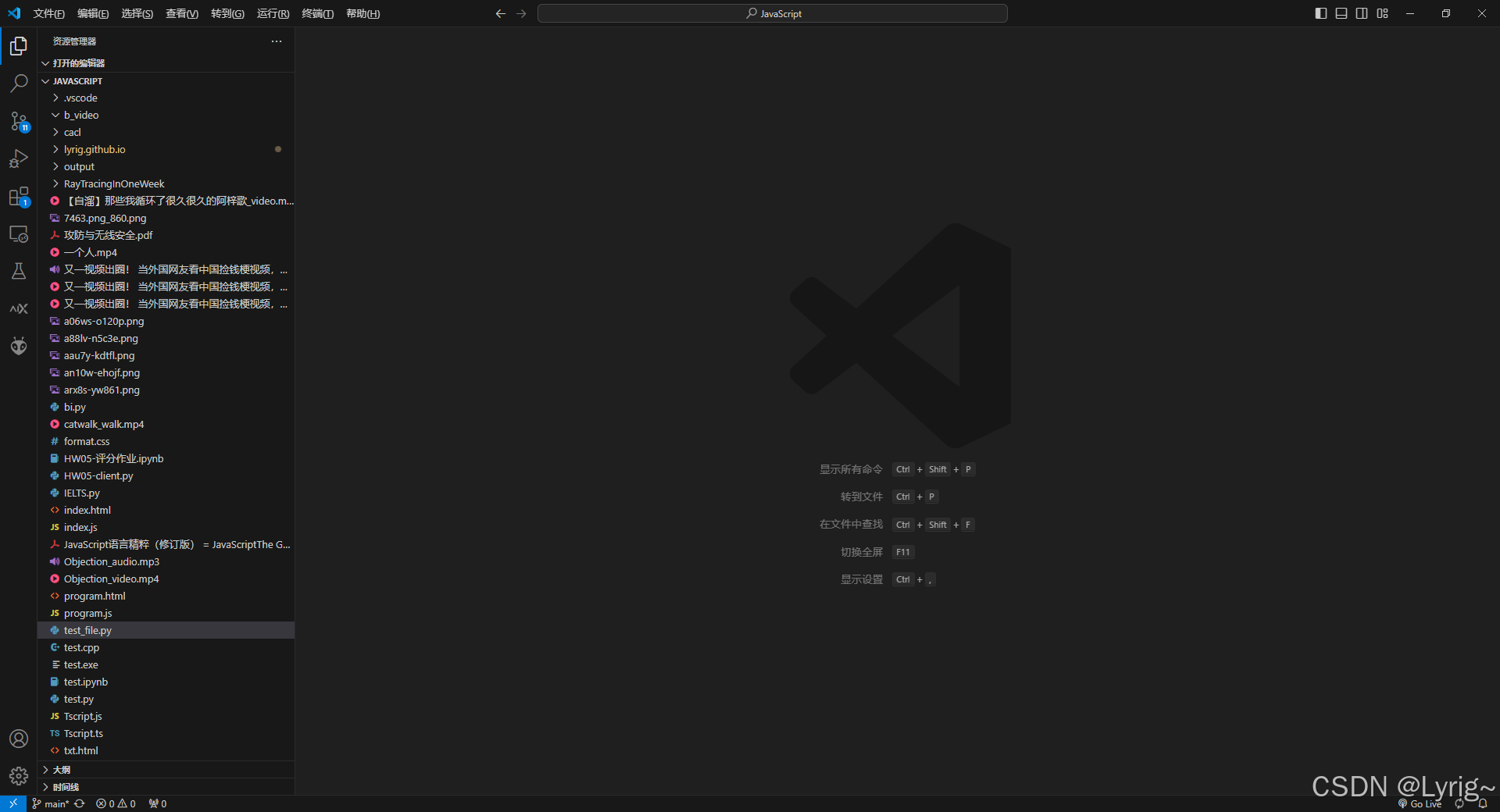Open the Testing flask icon

tap(19, 271)
